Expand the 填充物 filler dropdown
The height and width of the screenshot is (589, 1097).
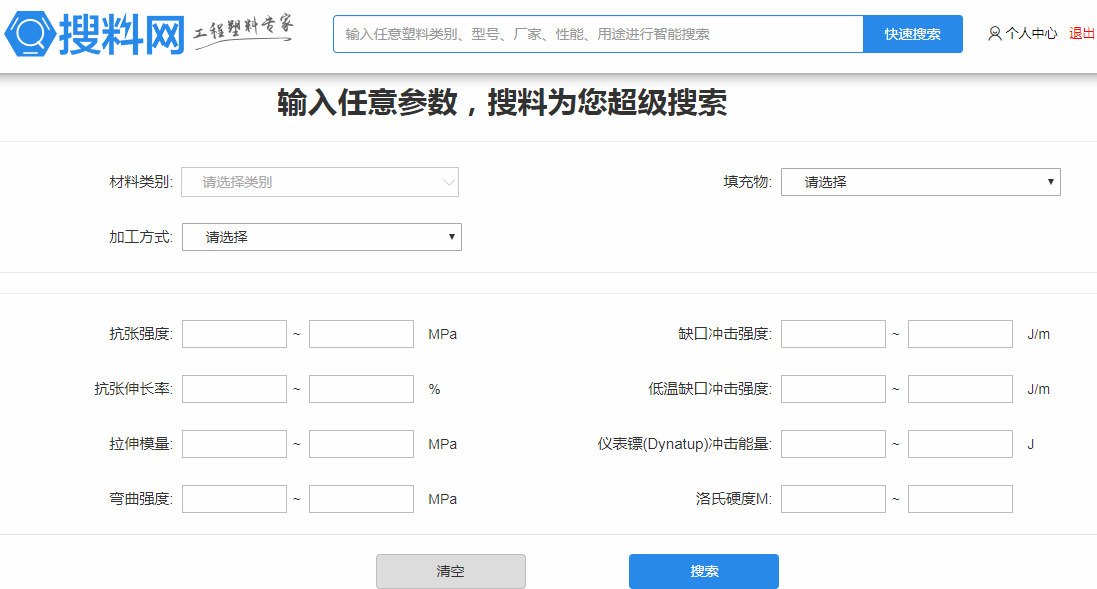920,182
